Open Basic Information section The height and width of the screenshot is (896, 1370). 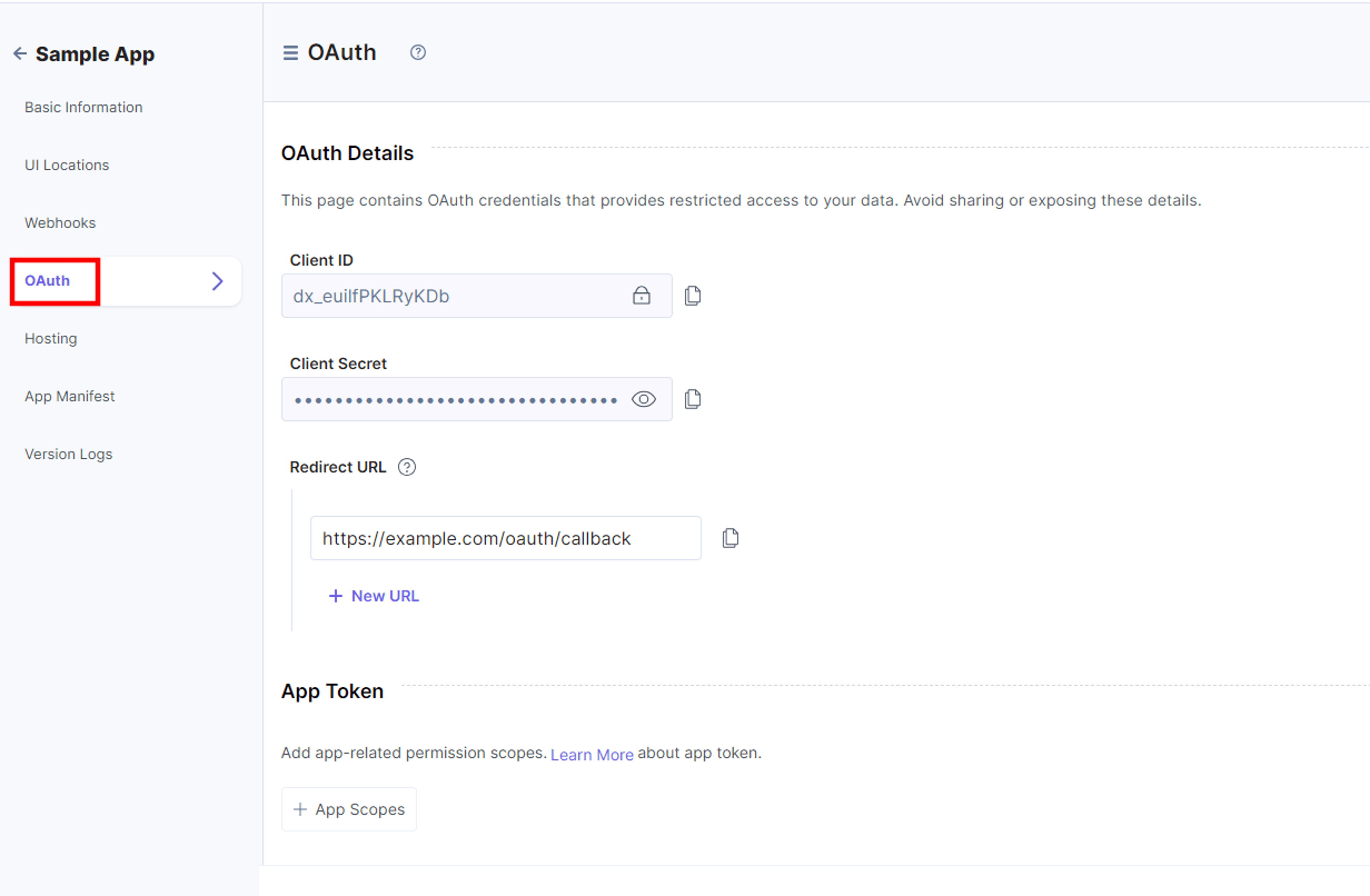(x=83, y=107)
